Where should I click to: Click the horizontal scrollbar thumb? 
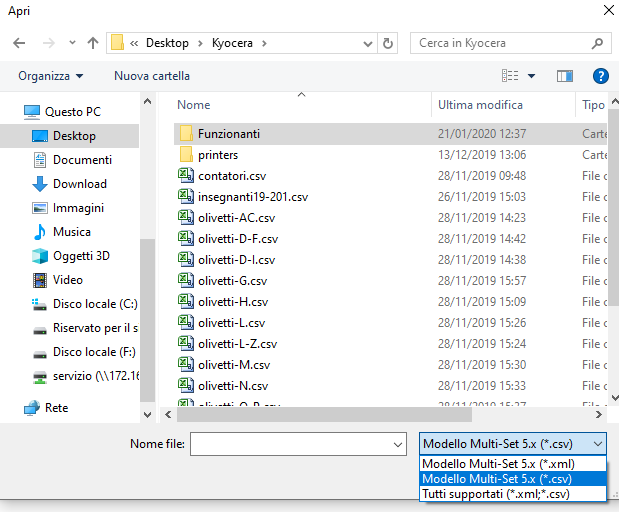pos(324,414)
